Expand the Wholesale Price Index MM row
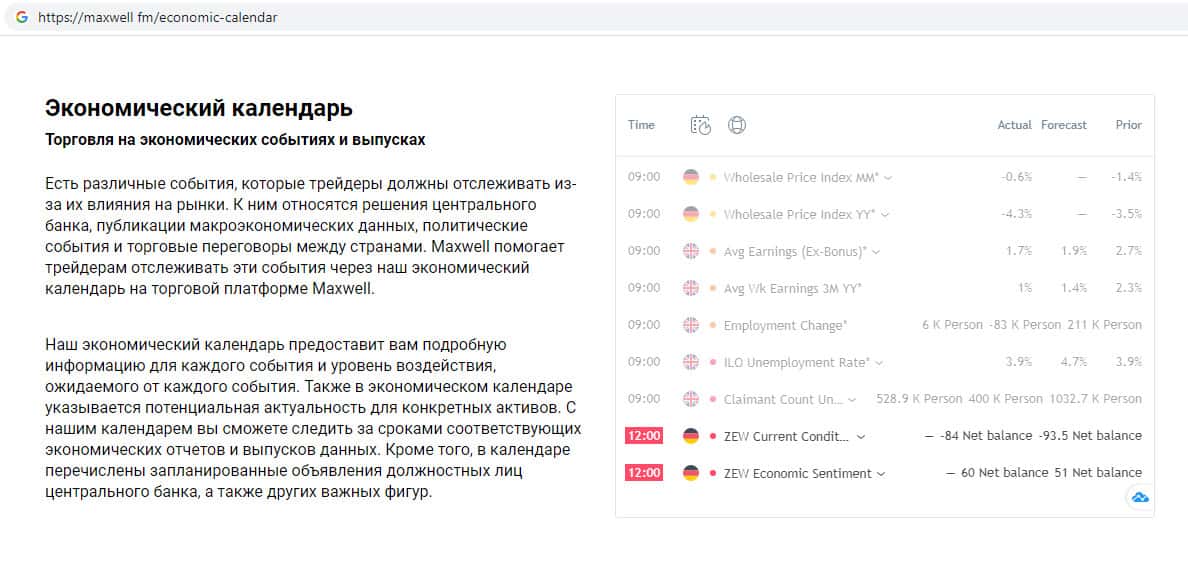This screenshot has width=1188, height=562. tap(888, 178)
